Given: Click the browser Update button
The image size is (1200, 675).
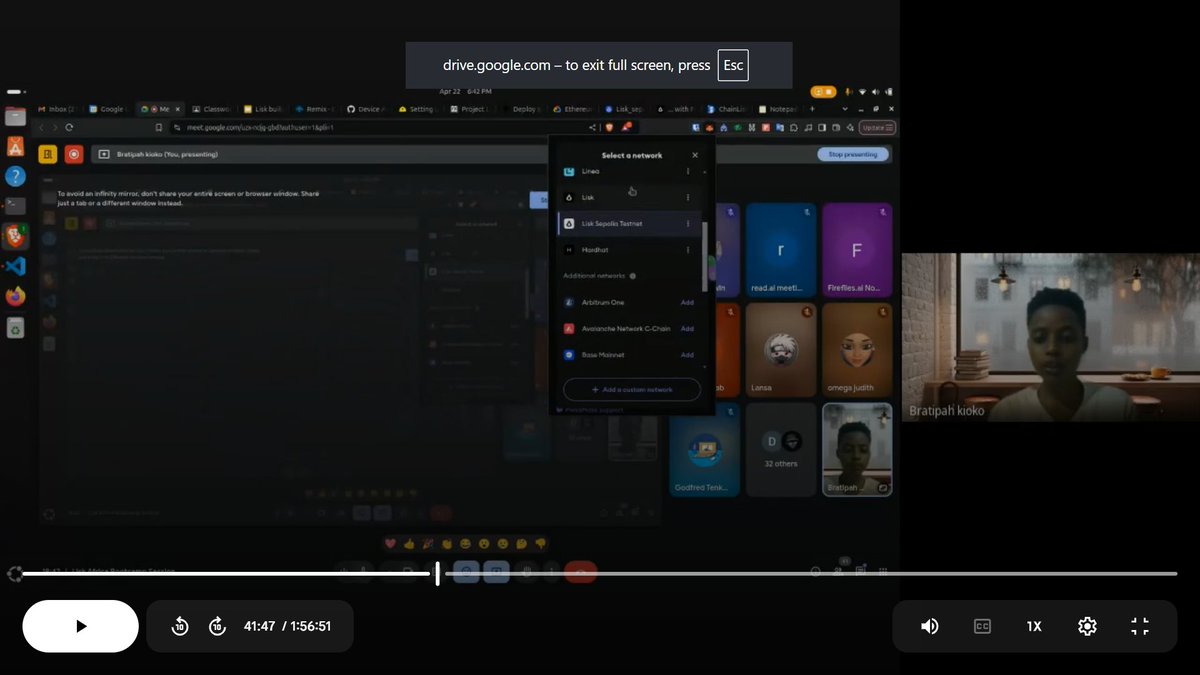Looking at the screenshot, I should click(877, 128).
